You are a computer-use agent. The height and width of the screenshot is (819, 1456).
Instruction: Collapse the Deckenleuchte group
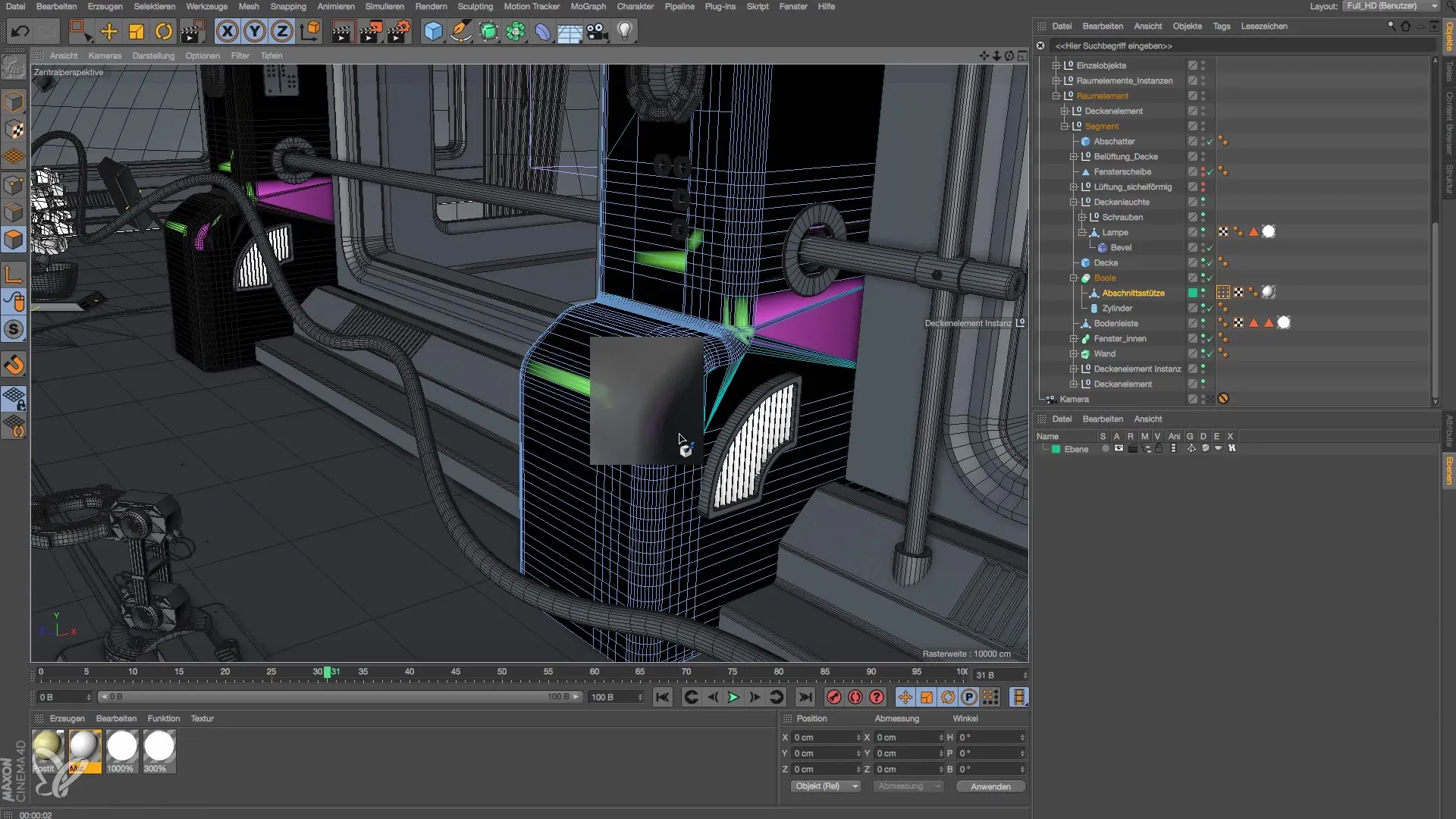tap(1073, 202)
